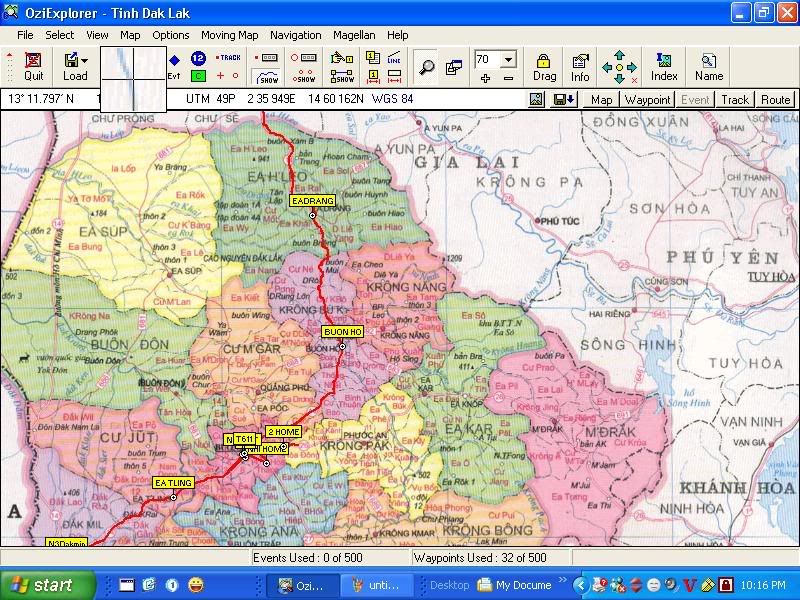This screenshot has height=600, width=800.
Task: Click the small red X near arrows
Action: click(x=634, y=81)
